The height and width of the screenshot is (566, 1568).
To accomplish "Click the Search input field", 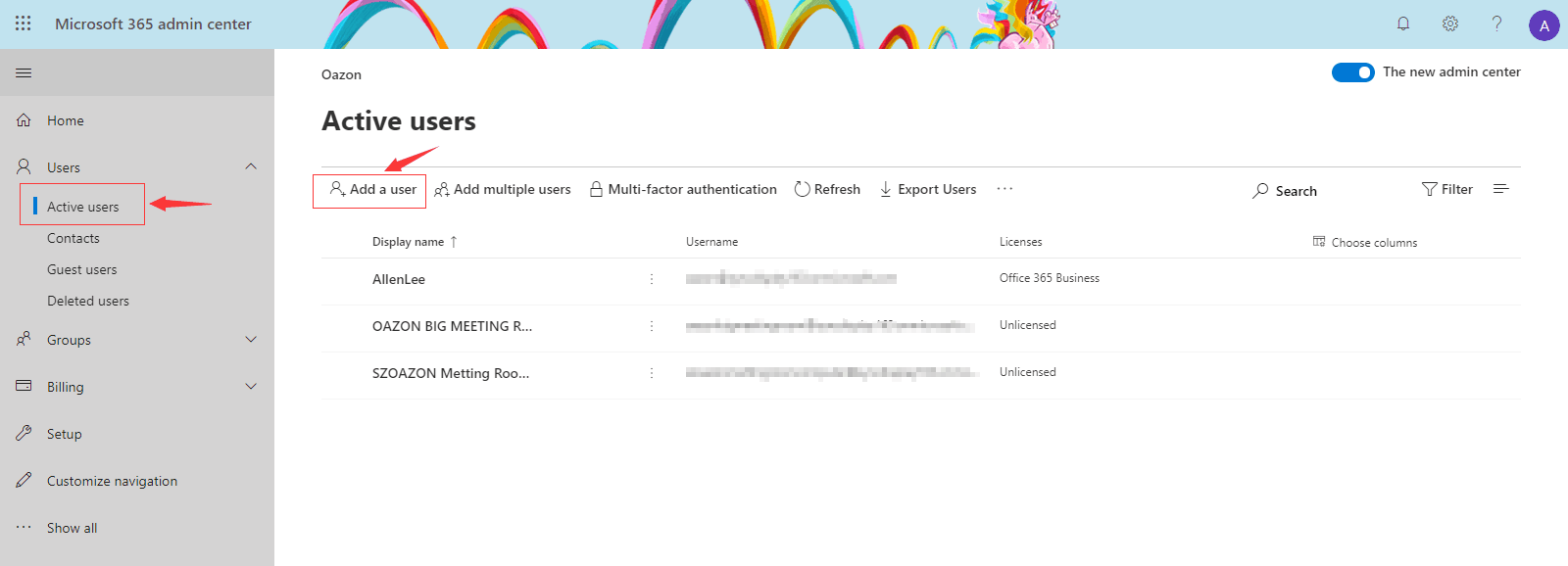I will (x=1296, y=191).
